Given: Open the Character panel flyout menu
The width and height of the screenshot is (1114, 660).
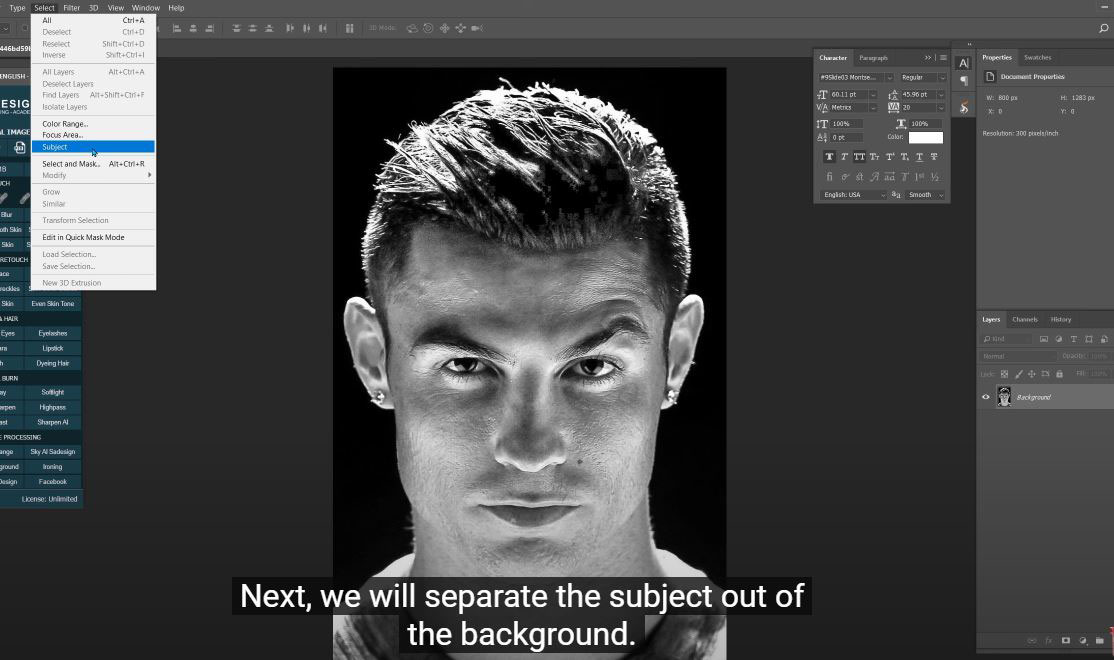Looking at the screenshot, I should point(943,58).
